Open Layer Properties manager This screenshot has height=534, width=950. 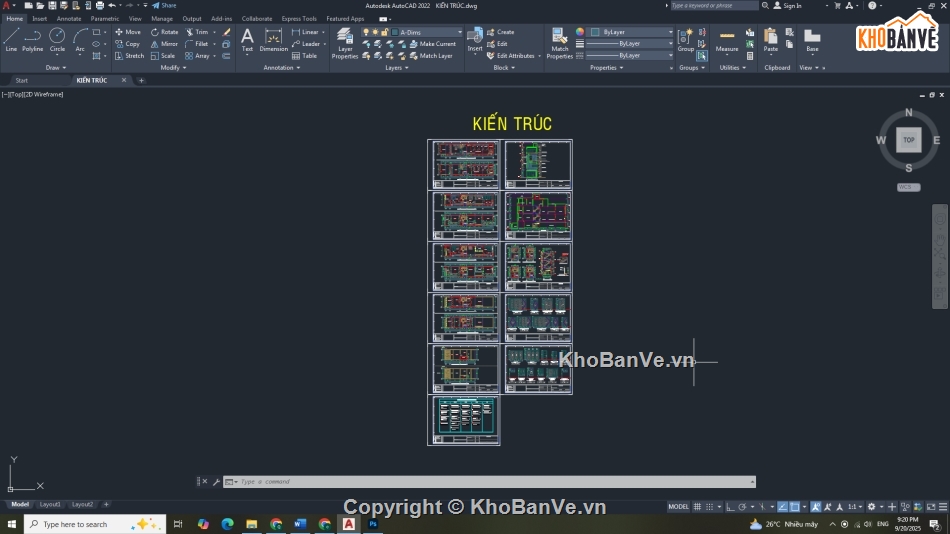coord(345,43)
